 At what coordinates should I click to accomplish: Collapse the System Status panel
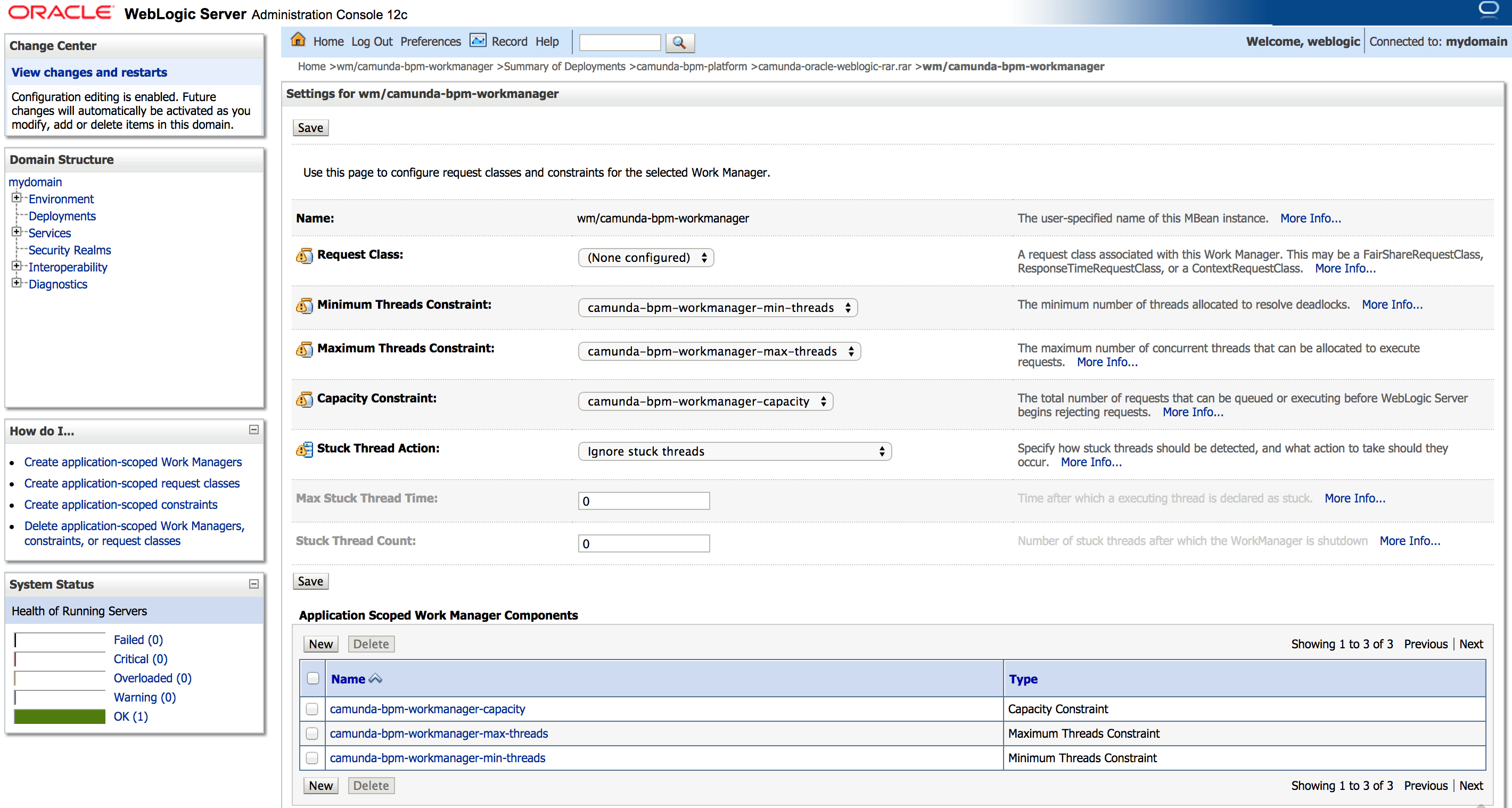click(253, 584)
